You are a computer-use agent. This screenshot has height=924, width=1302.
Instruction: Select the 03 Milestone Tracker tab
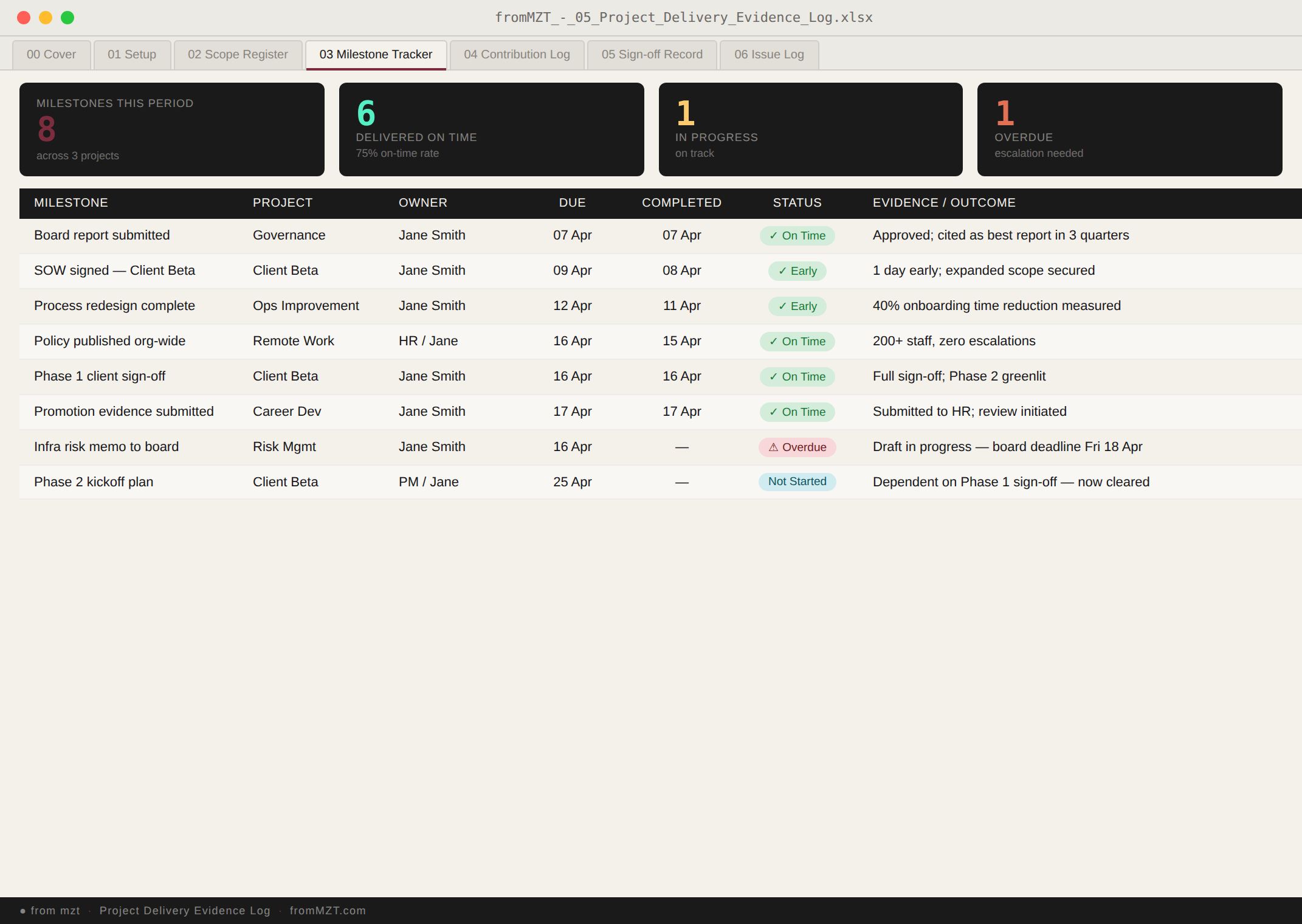[x=376, y=55]
